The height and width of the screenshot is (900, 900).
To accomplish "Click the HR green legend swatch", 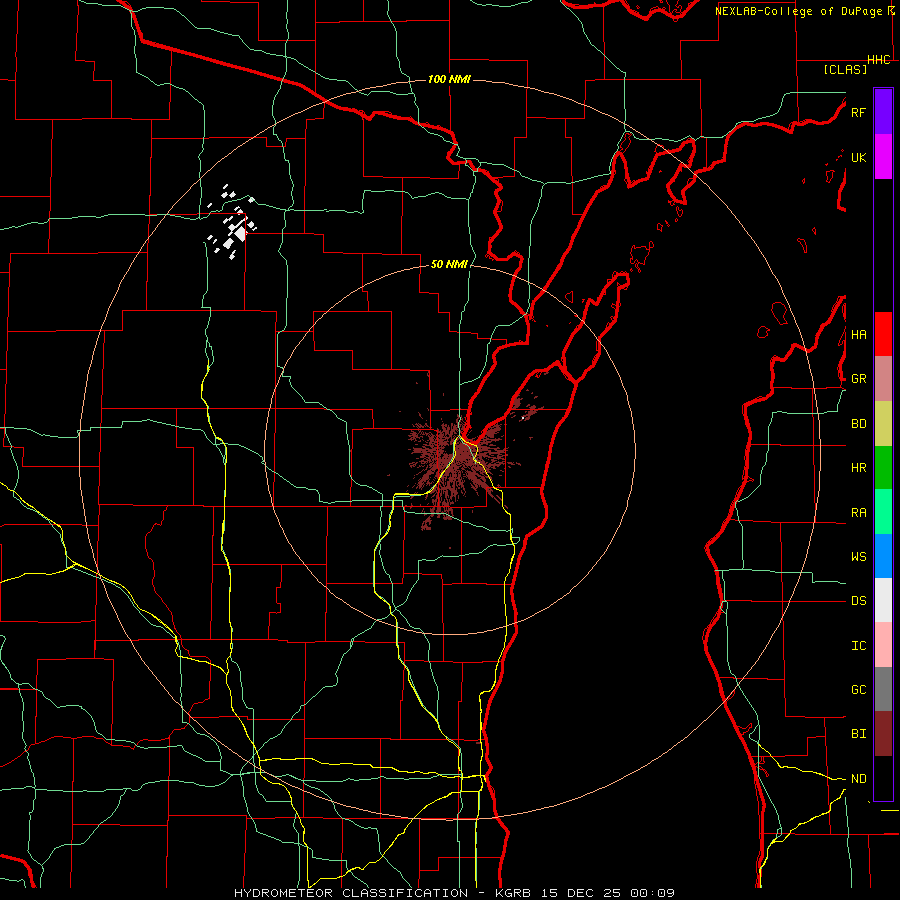I will (x=883, y=468).
